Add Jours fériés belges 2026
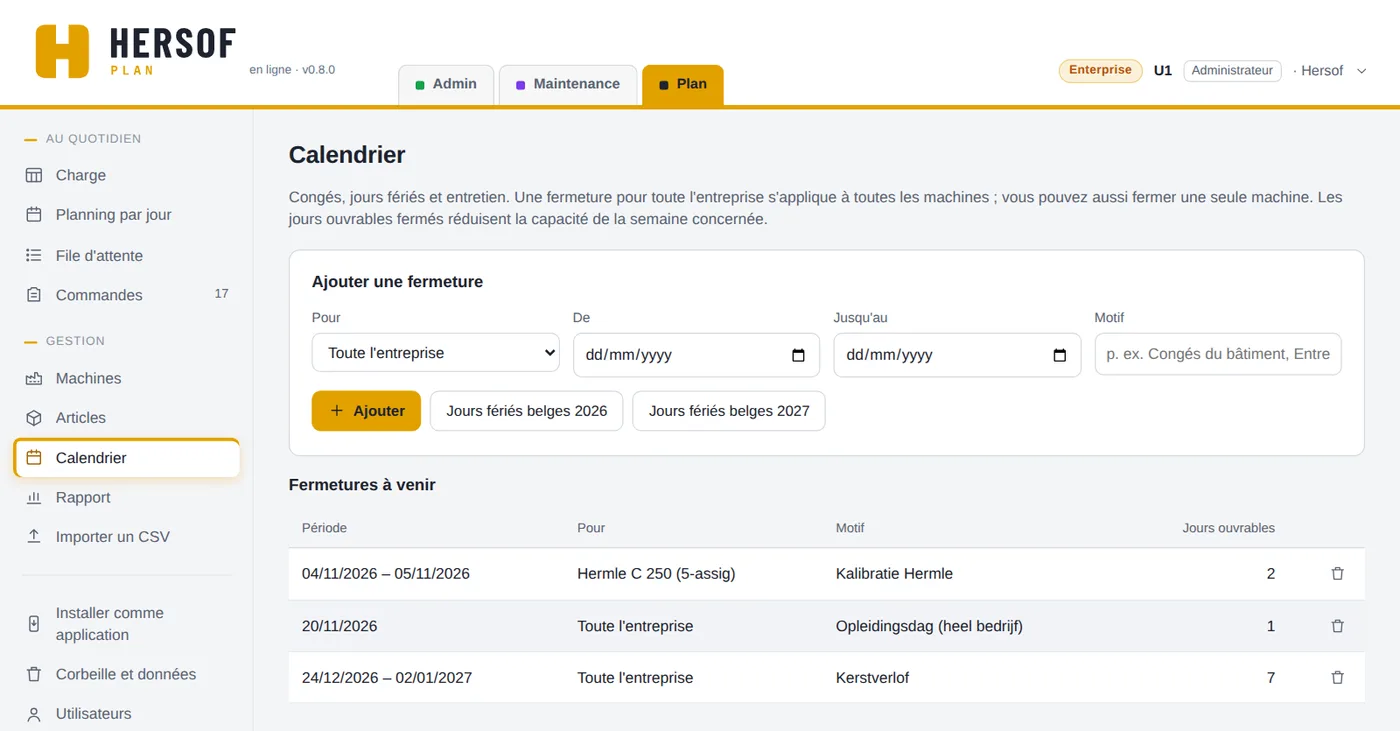Viewport: 1400px width, 731px height. 527,411
